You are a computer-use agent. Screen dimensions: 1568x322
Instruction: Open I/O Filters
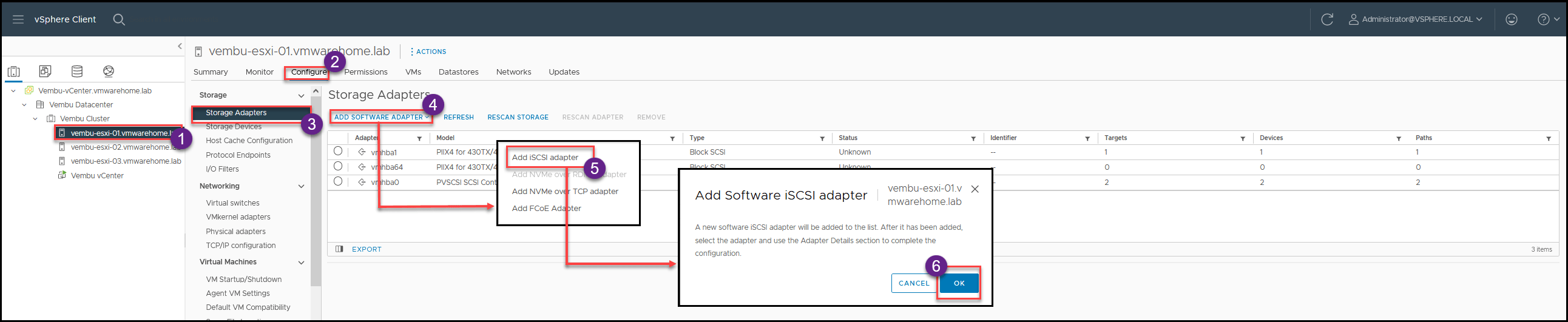click(x=222, y=169)
